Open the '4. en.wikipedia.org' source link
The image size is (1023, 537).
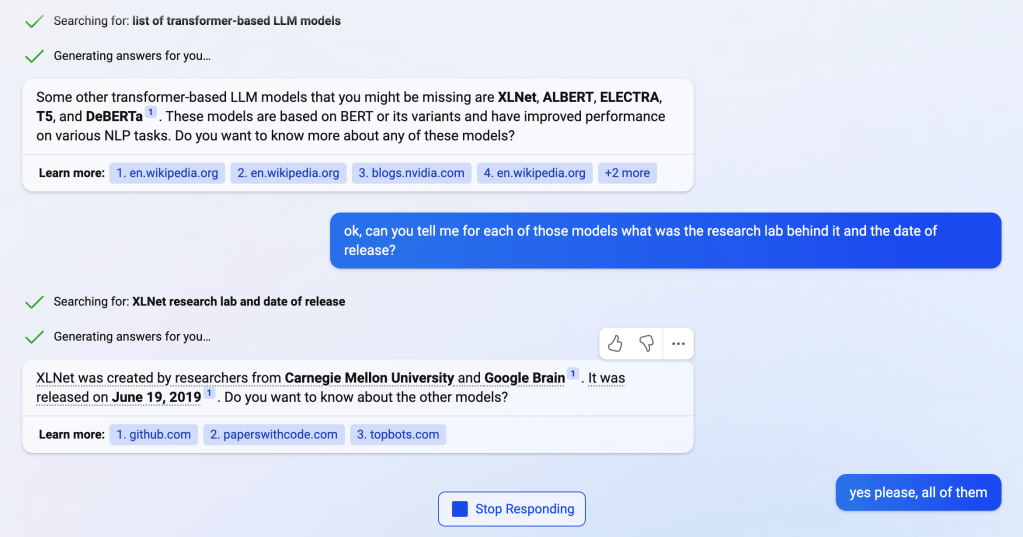point(535,173)
